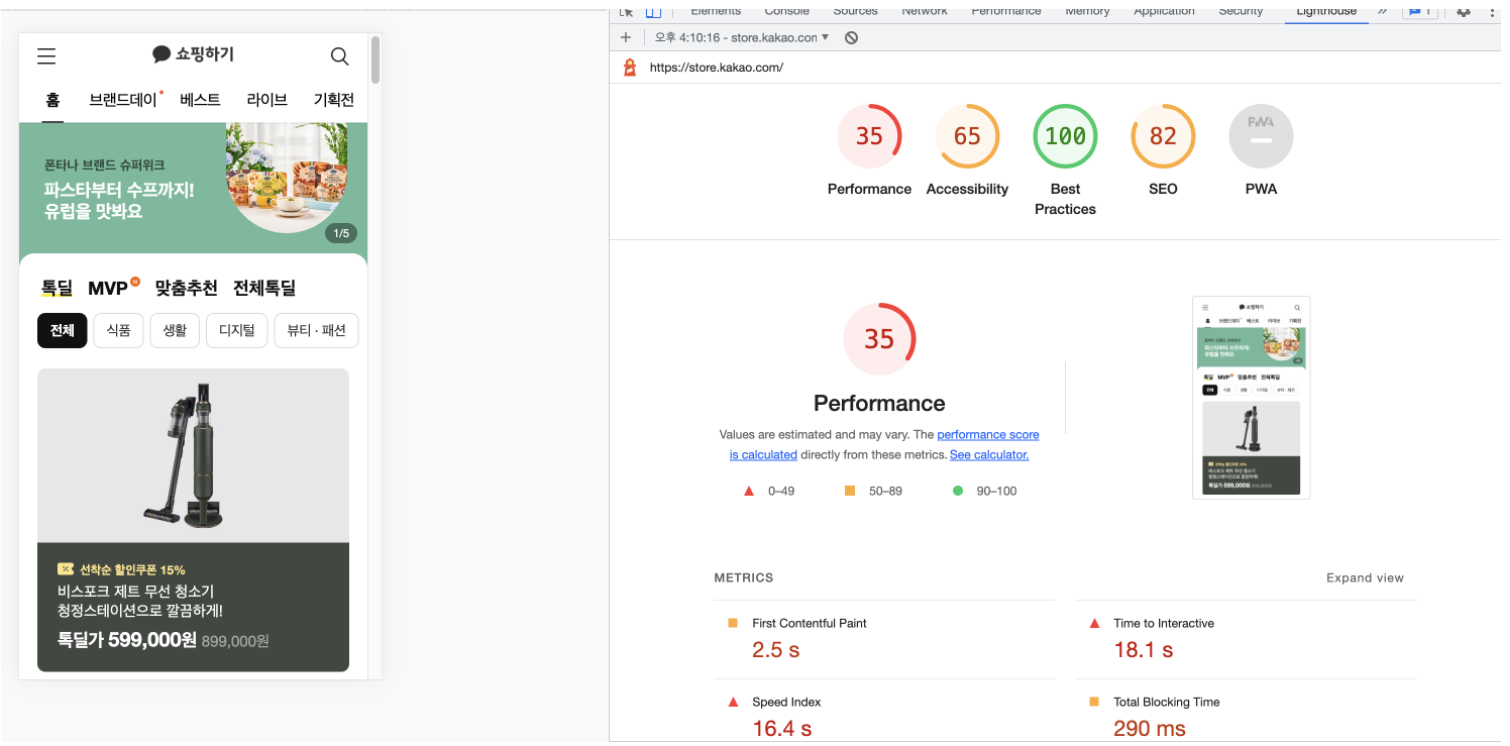Open the 기획전 tab

click(x=334, y=100)
